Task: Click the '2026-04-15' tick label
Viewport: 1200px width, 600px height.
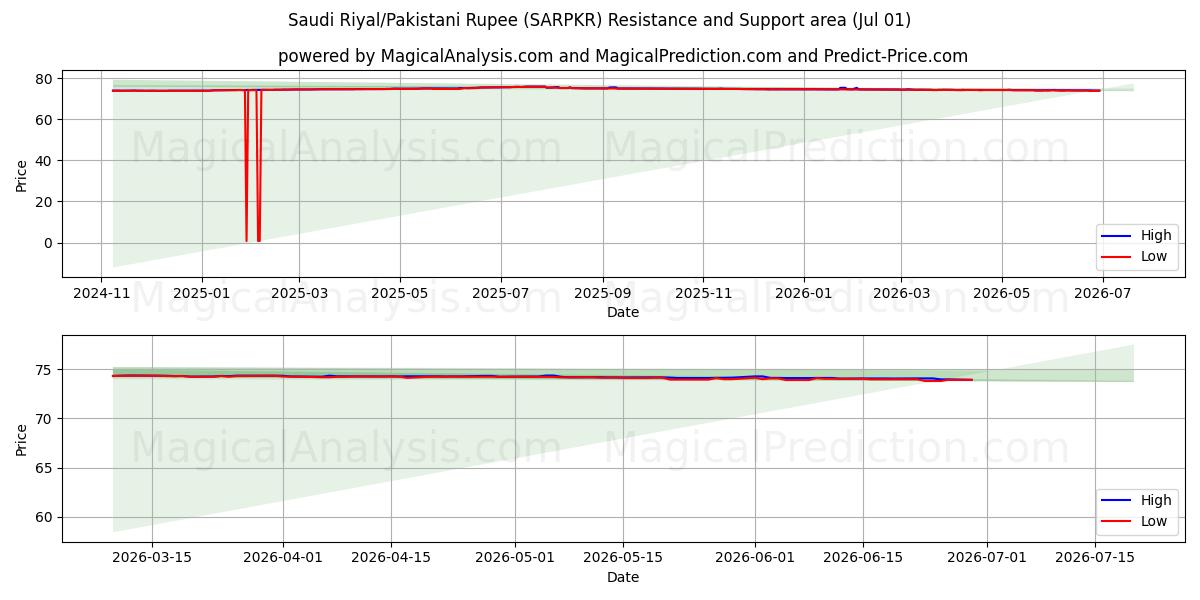Action: [x=391, y=558]
